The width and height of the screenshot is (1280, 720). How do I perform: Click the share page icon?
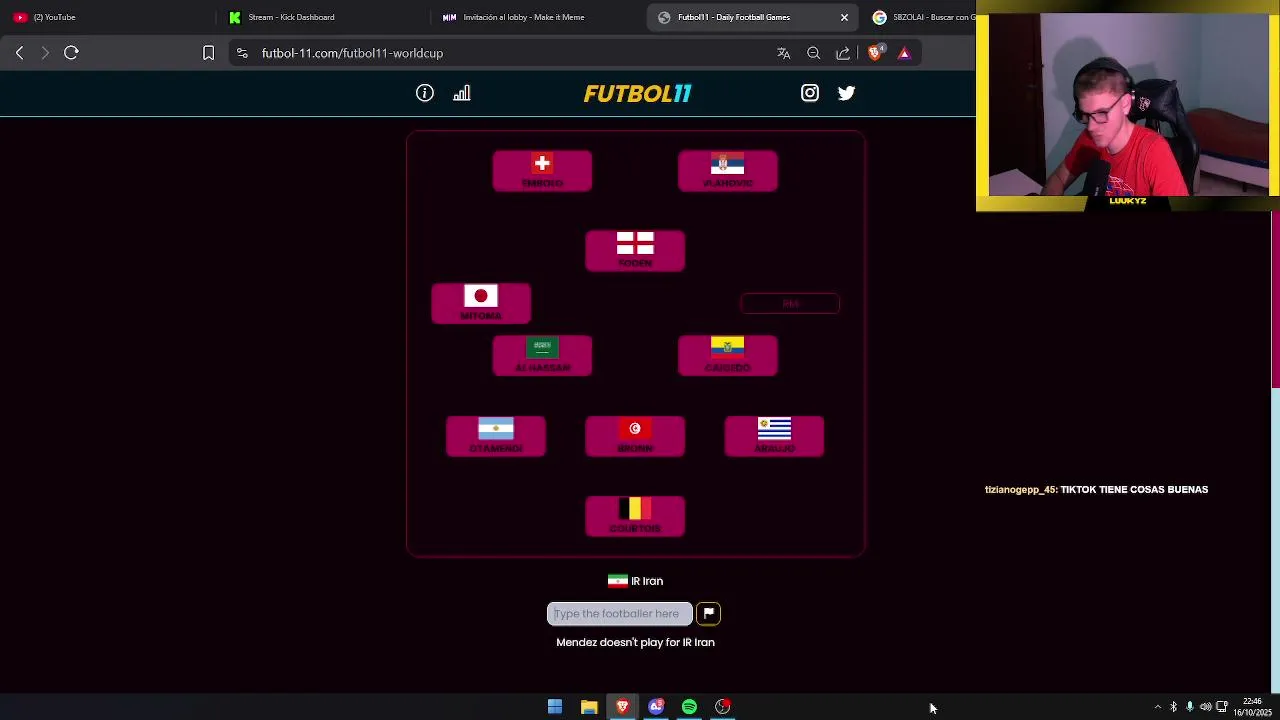click(x=843, y=53)
